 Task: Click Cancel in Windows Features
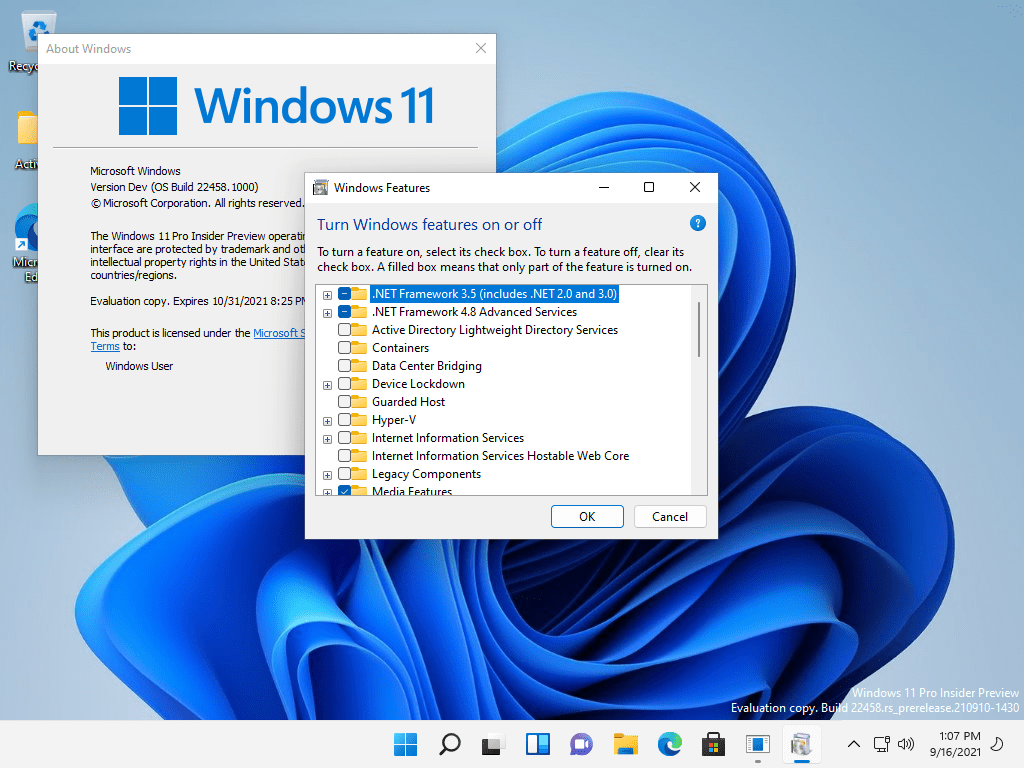(670, 517)
